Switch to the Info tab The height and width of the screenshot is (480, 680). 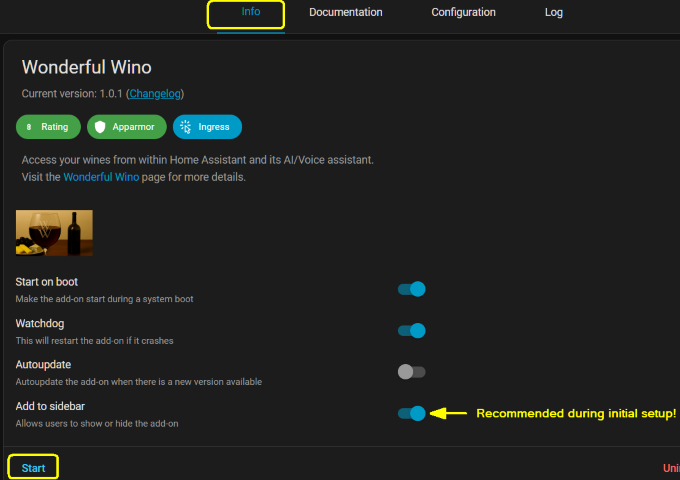tap(251, 12)
